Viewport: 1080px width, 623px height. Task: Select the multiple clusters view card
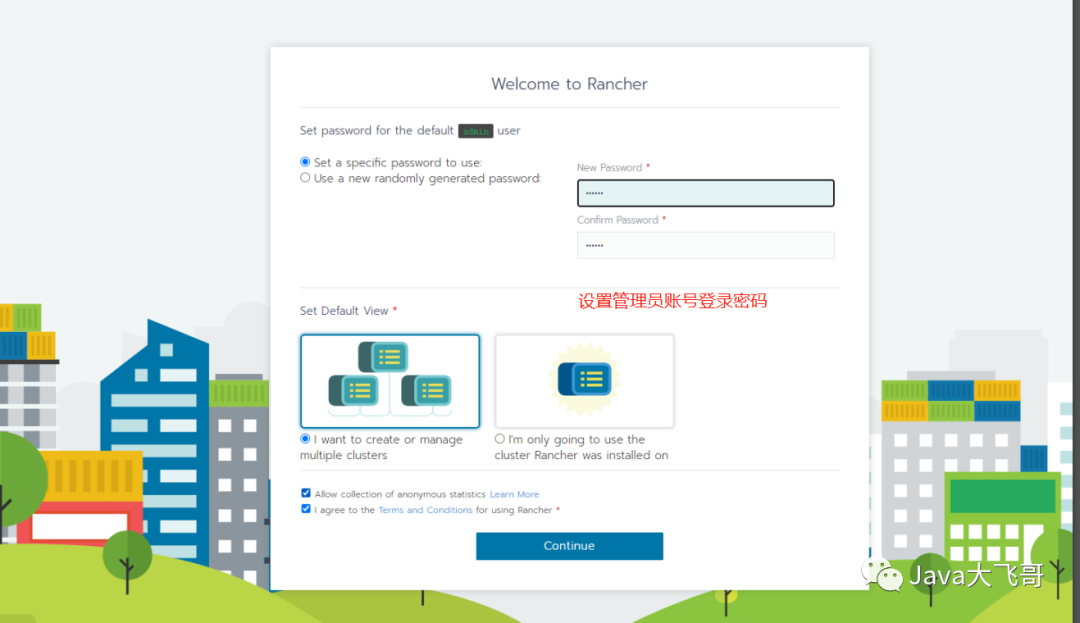pos(390,381)
